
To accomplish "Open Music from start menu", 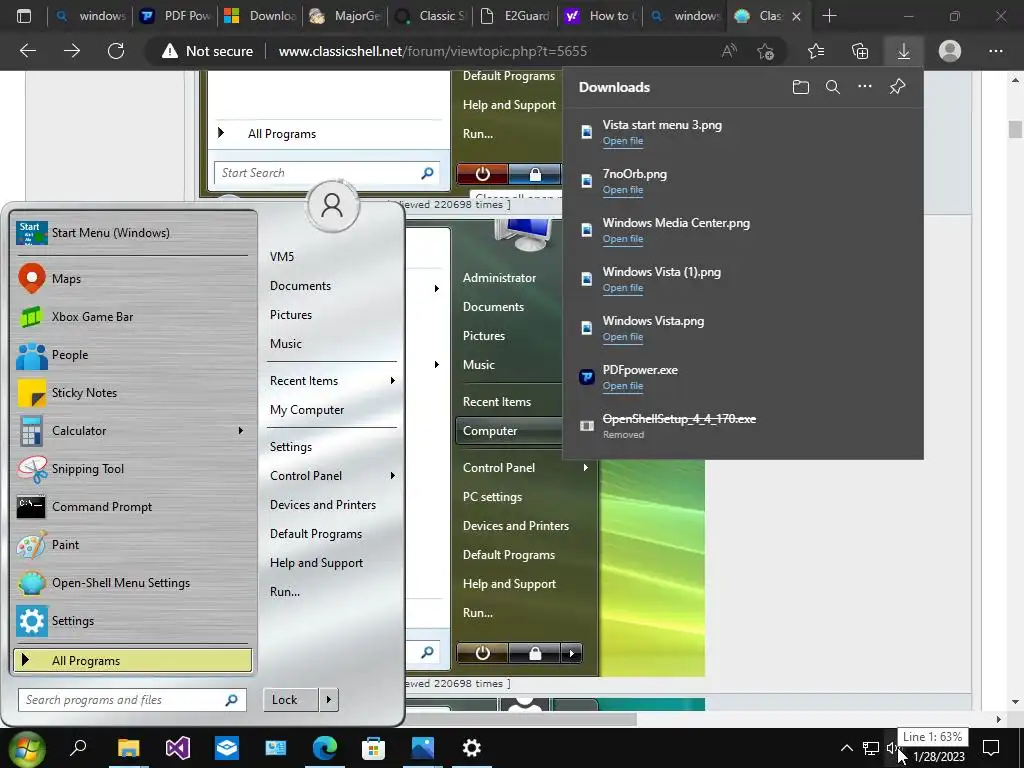I will (285, 344).
